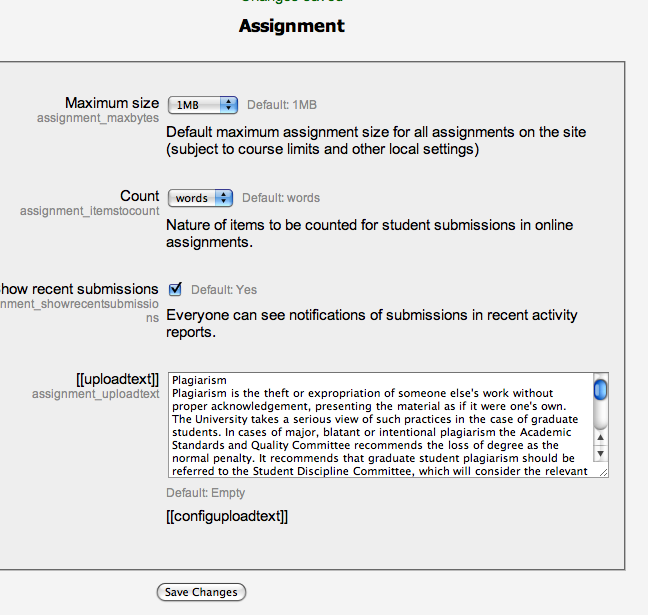The image size is (648, 615).
Task: Click the '[[configuploadtext]]' description
Action: [x=227, y=516]
